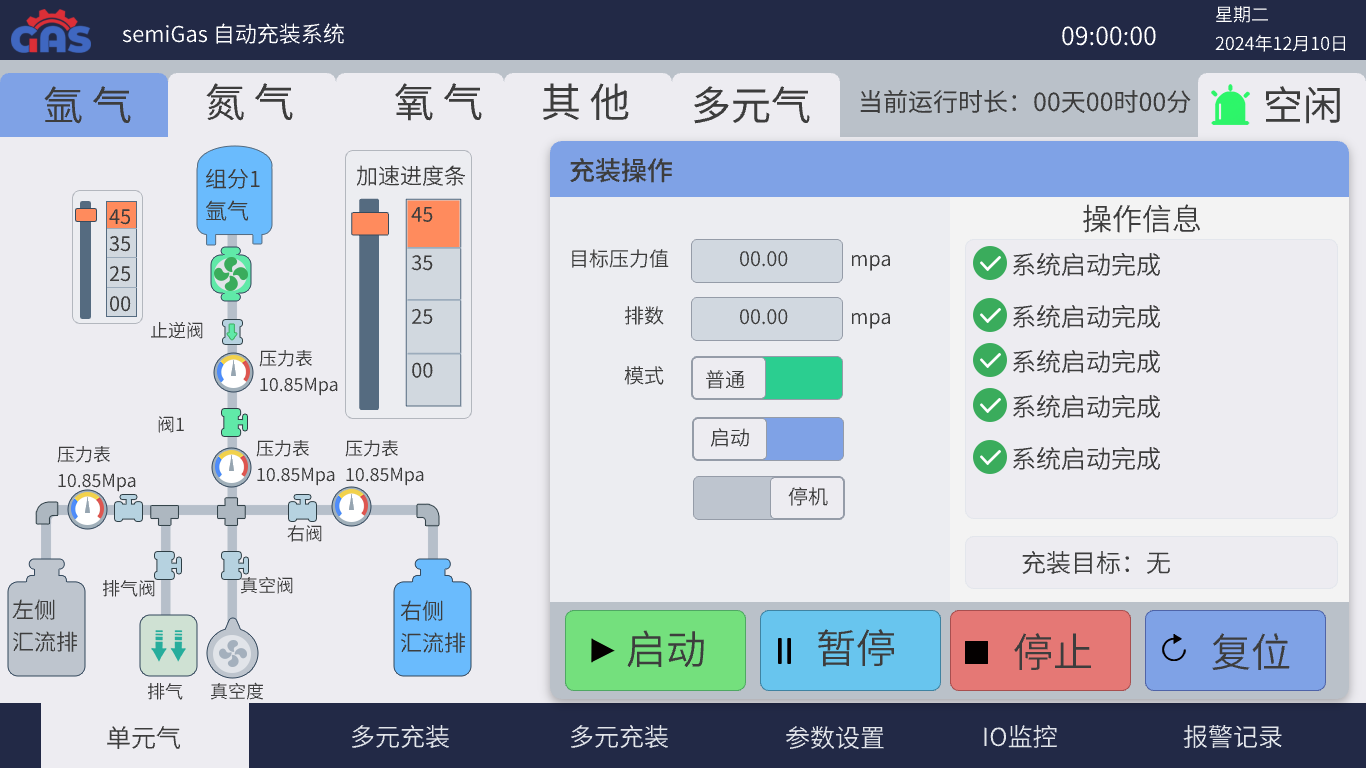Screen dimensions: 1366x768
Task: Click the left side pressure gauge icon
Action: [88, 509]
